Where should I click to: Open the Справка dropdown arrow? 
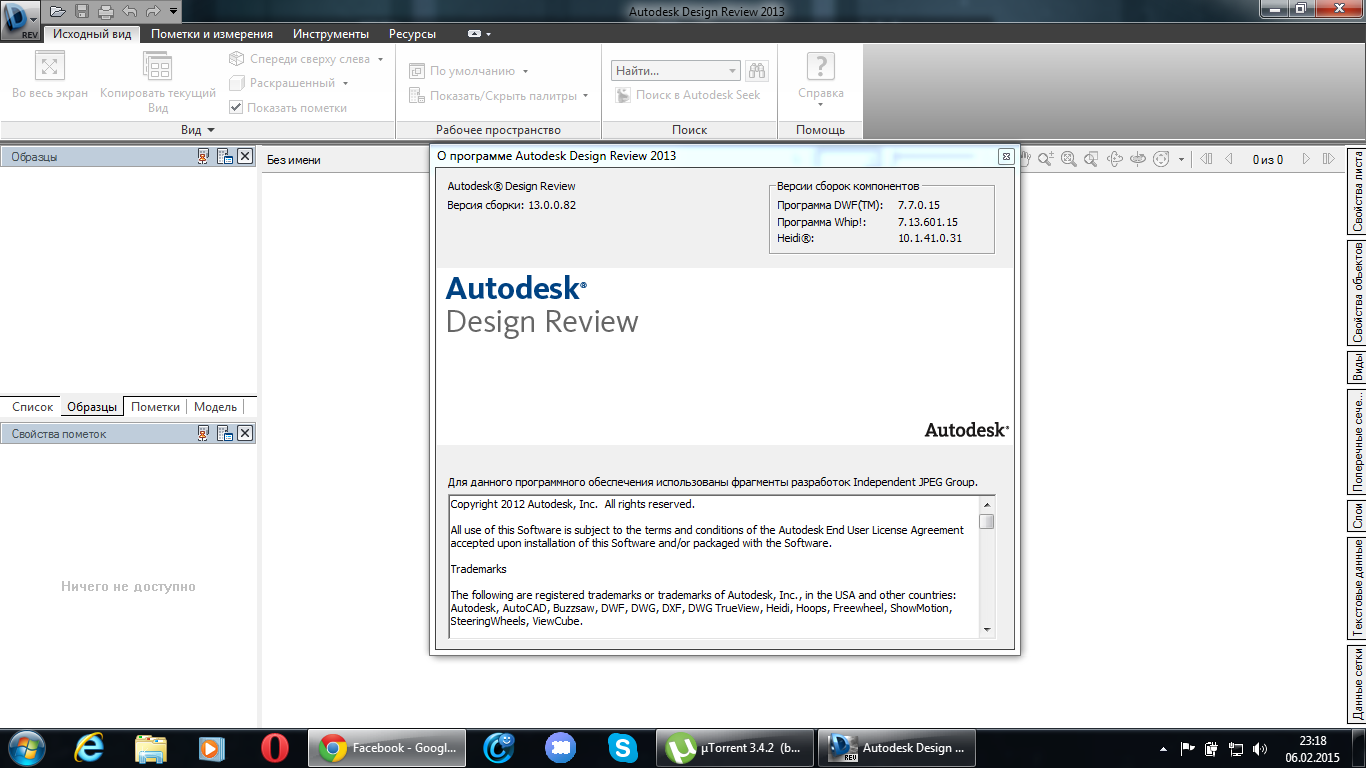(820, 105)
